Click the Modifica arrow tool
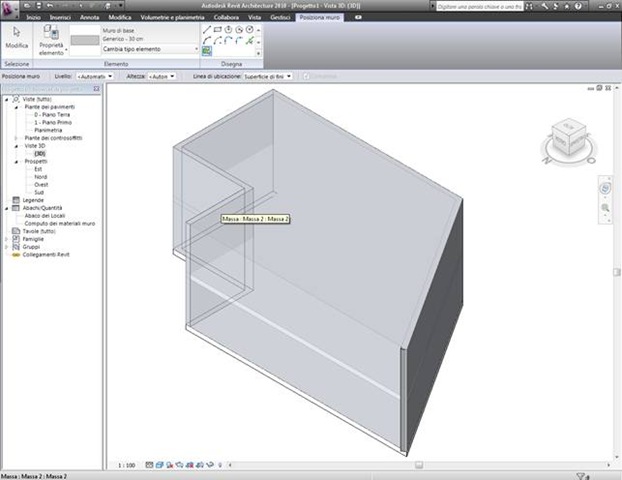 pos(17,38)
